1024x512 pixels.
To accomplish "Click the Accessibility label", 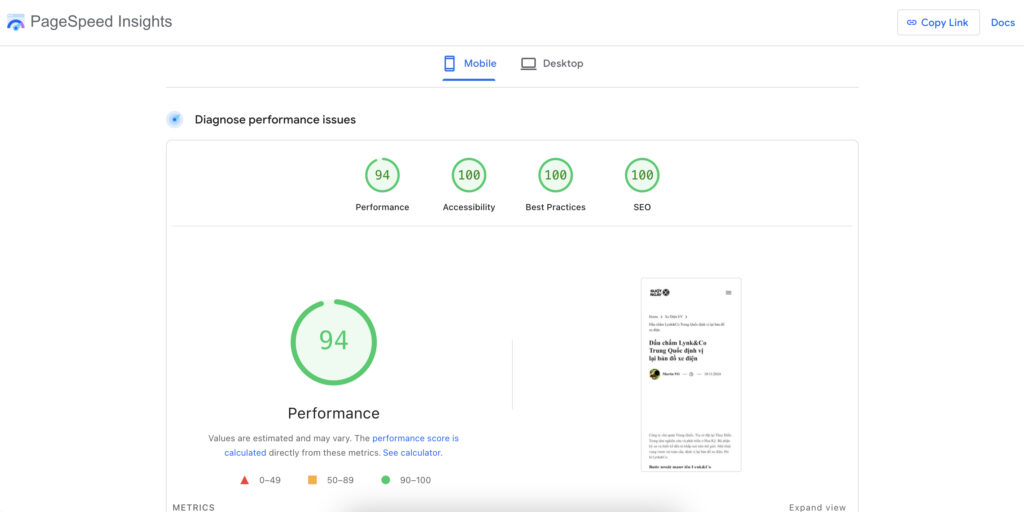I will pos(469,207).
